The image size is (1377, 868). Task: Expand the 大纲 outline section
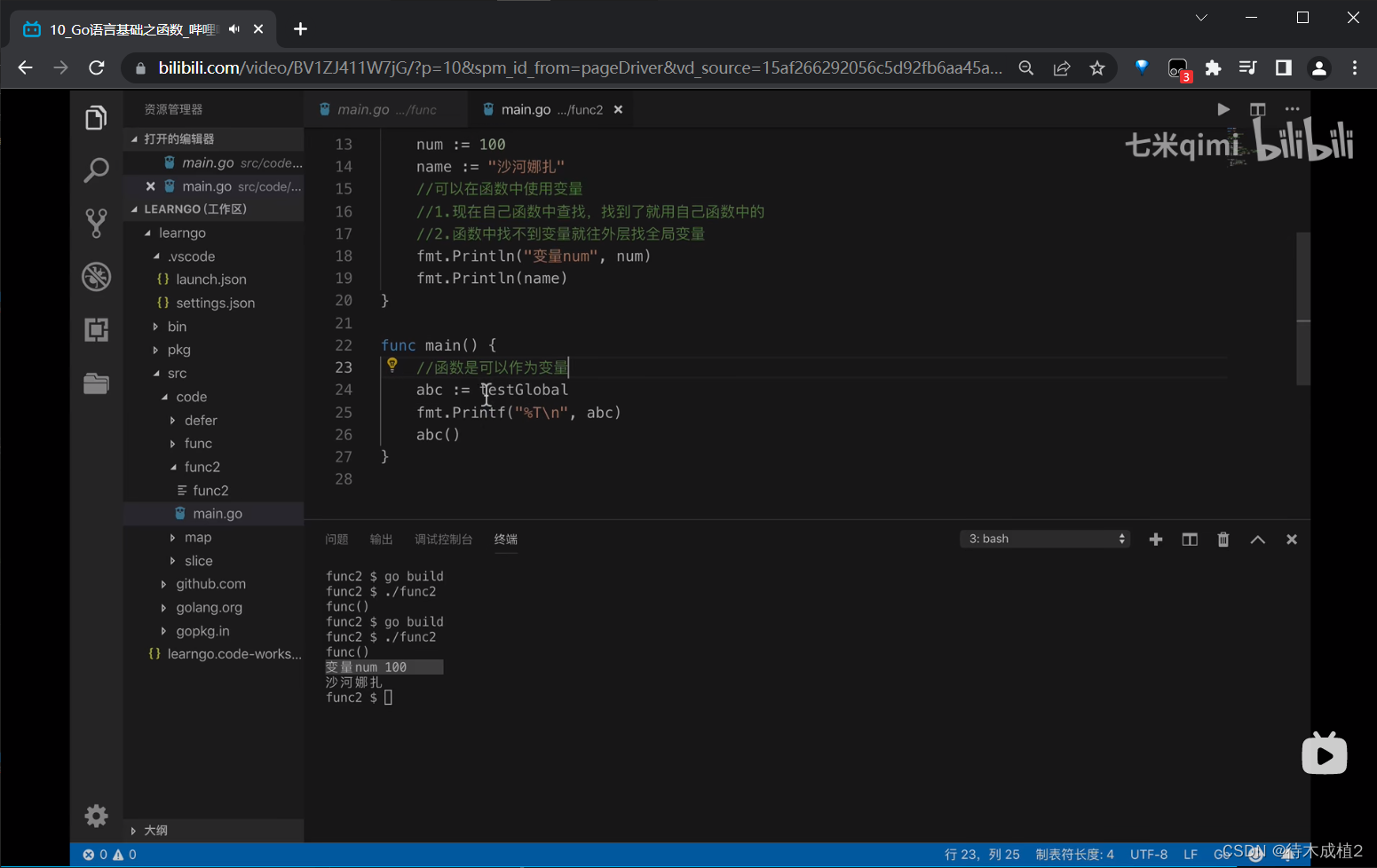pos(213,831)
